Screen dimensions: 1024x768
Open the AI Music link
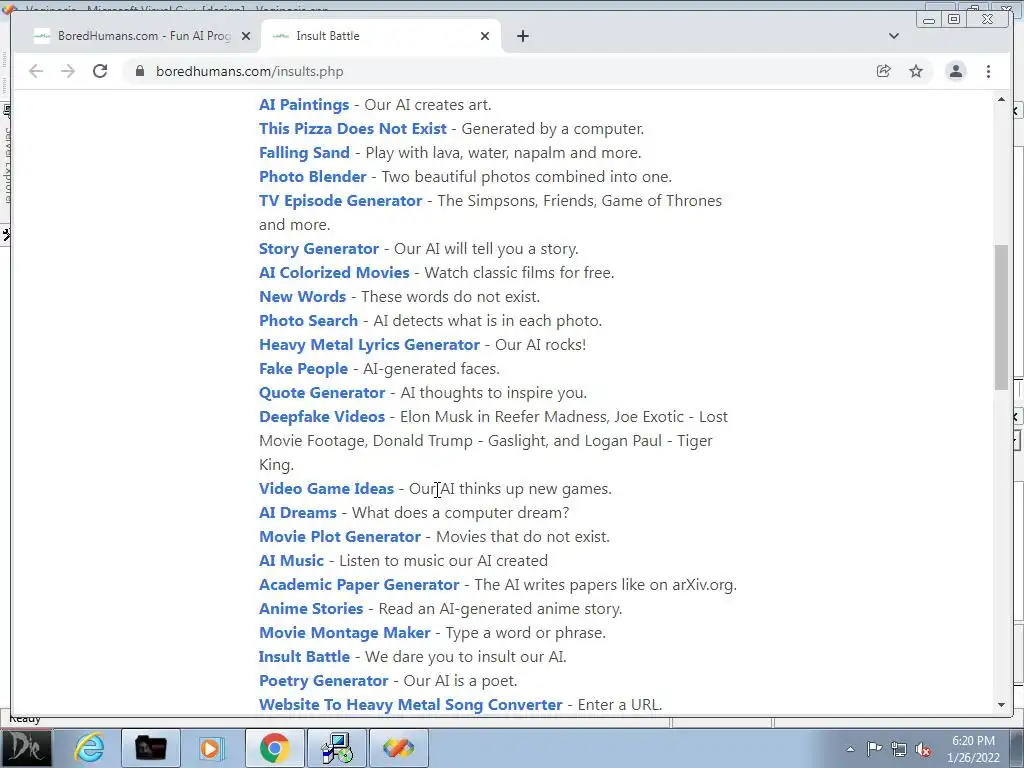tap(291, 561)
